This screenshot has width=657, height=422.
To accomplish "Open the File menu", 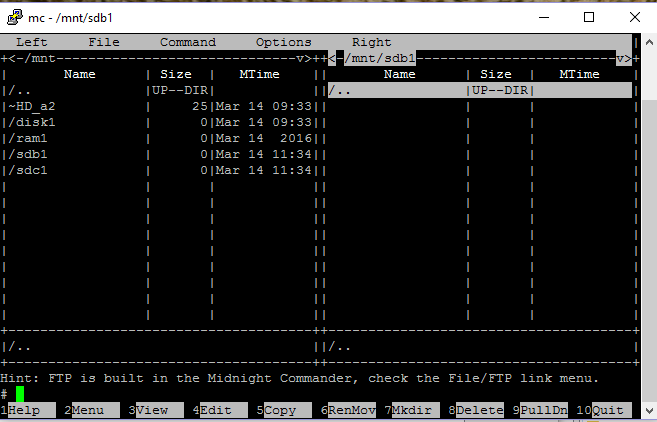I will coord(104,42).
